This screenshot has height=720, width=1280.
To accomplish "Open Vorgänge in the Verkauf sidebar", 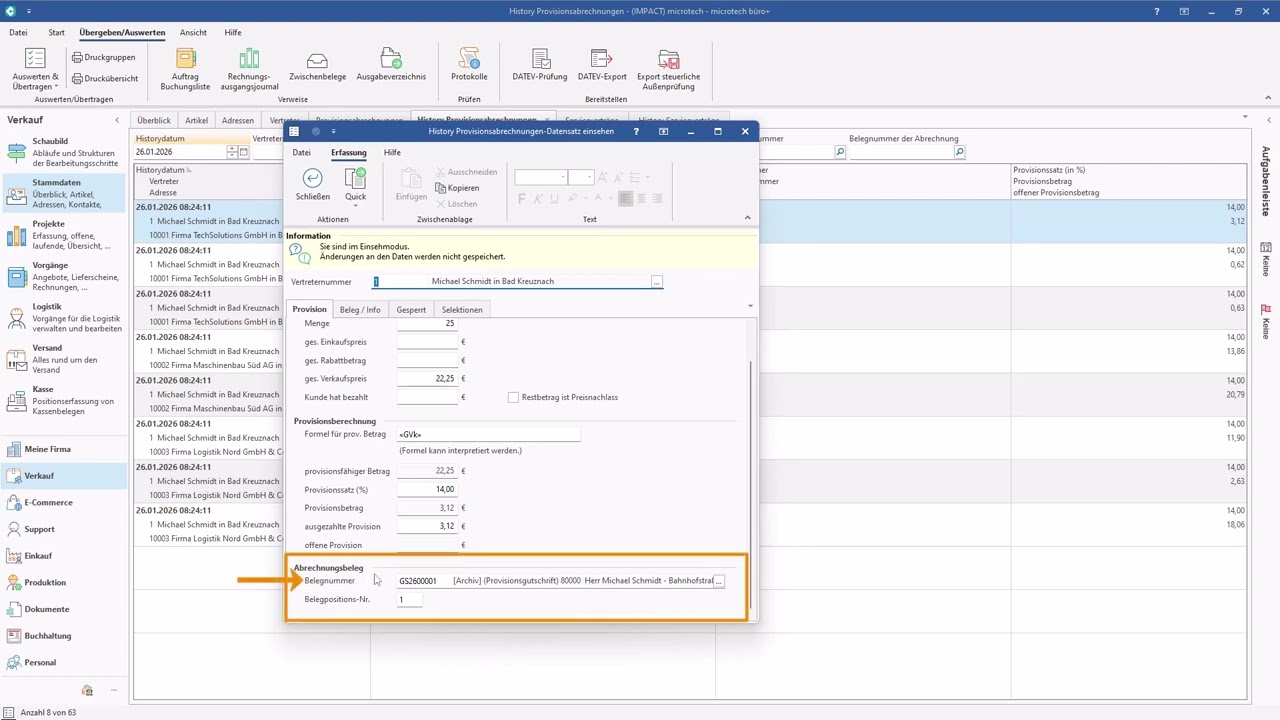I will 65,276.
